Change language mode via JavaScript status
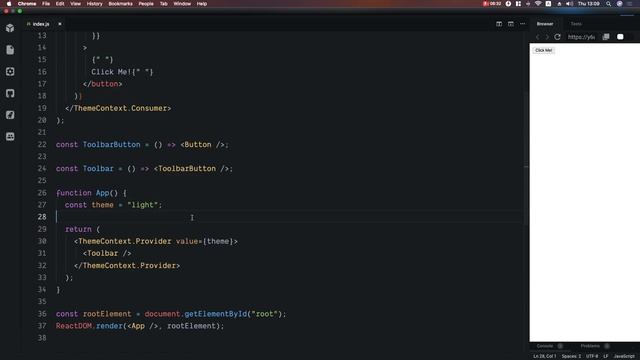This screenshot has height=360, width=640. pyautogui.click(x=624, y=356)
